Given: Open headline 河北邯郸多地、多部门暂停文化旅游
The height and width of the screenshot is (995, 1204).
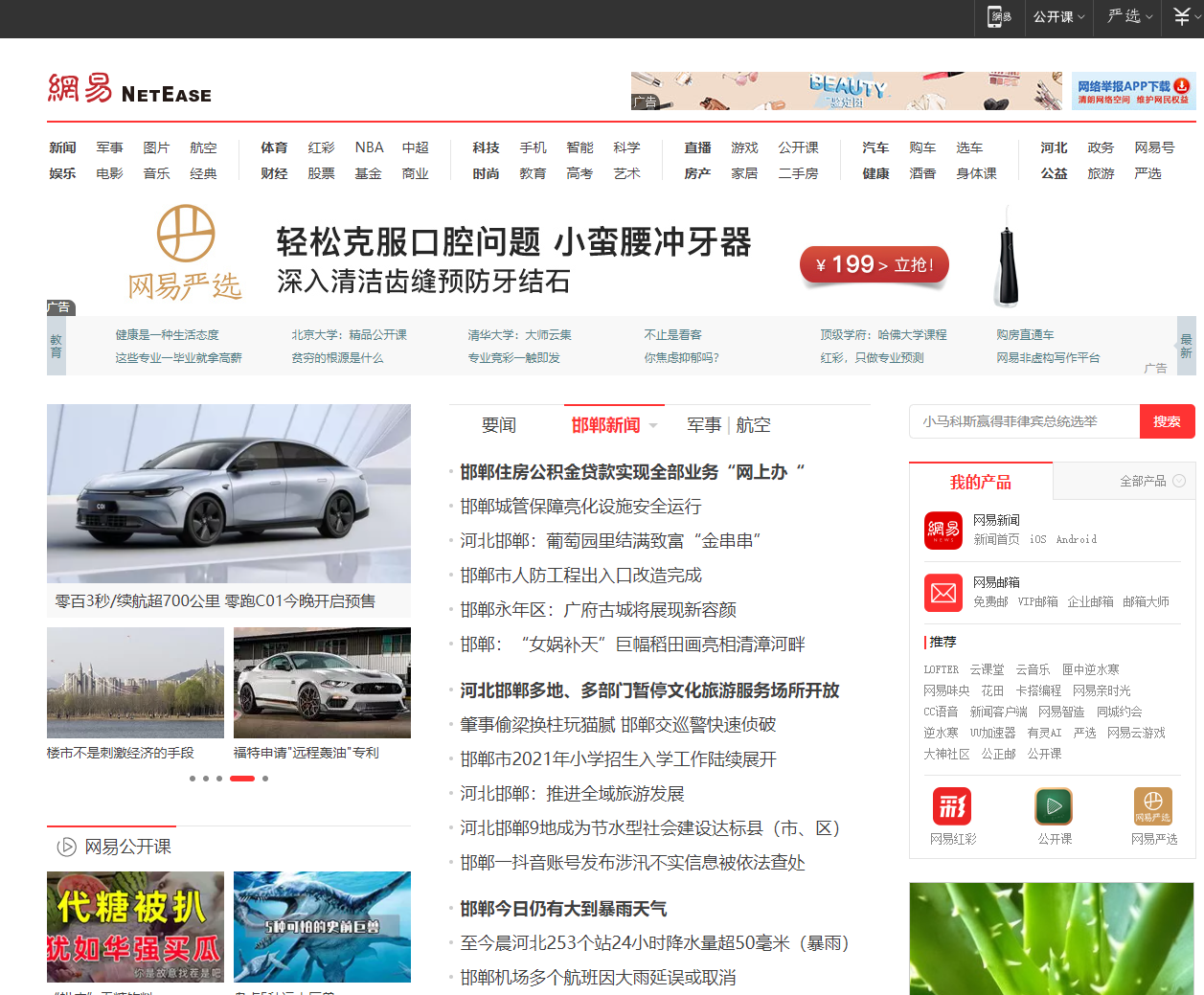Looking at the screenshot, I should [x=649, y=690].
